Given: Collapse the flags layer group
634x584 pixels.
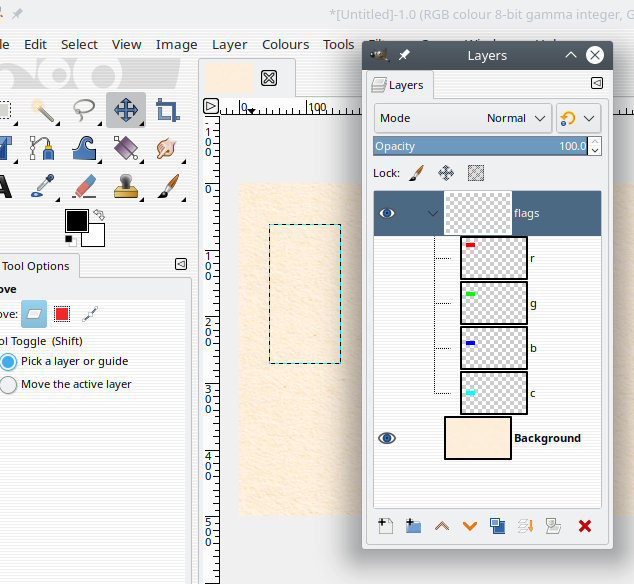Looking at the screenshot, I should point(433,213).
